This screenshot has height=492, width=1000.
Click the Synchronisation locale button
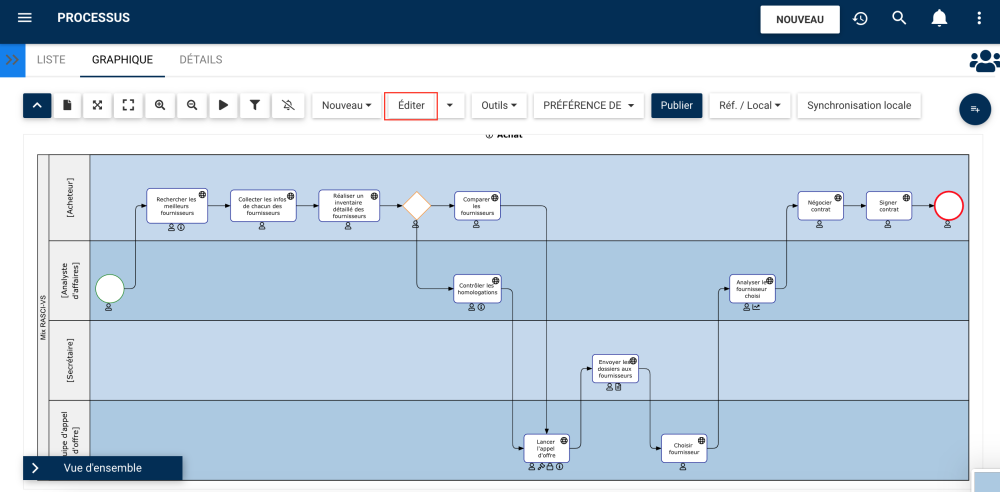tap(859, 105)
